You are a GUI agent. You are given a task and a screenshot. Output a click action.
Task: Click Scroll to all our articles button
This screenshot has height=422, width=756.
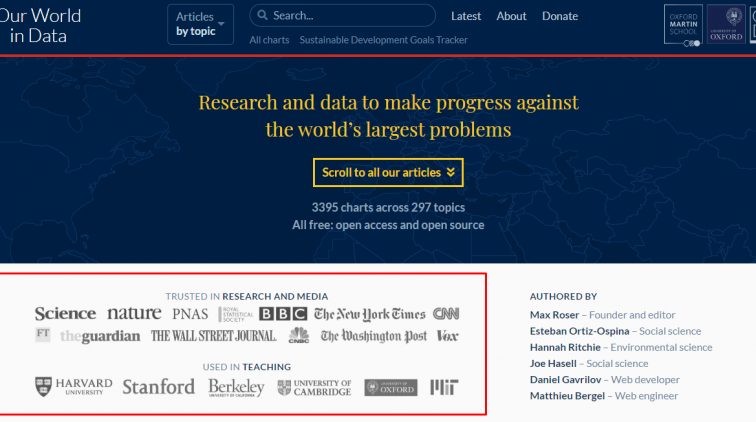(x=388, y=172)
